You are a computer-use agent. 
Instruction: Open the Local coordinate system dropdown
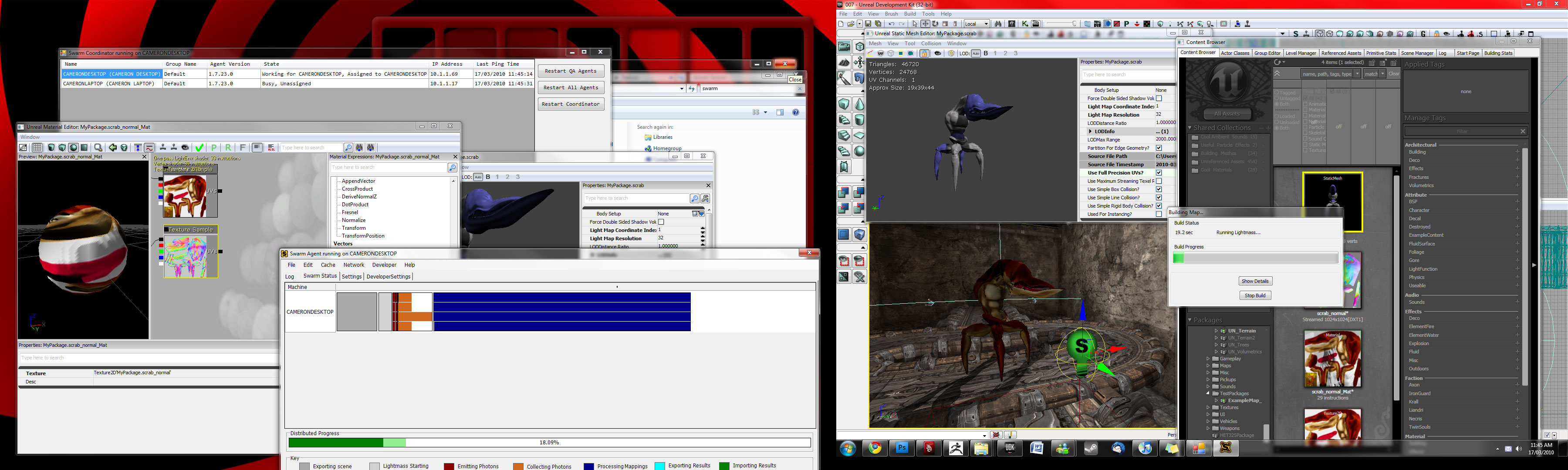pyautogui.click(x=977, y=23)
